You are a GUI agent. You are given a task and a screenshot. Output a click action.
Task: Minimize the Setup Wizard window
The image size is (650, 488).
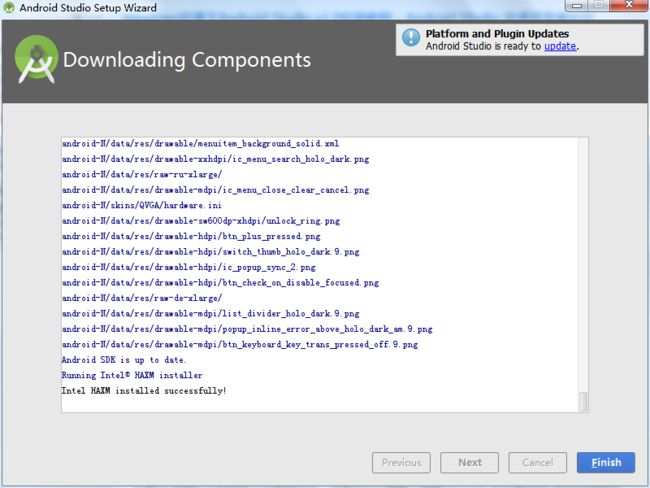(577, 5)
